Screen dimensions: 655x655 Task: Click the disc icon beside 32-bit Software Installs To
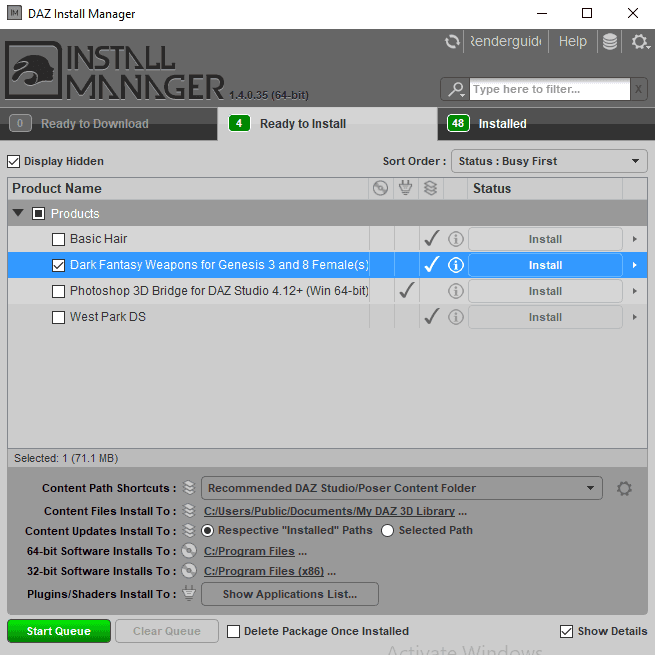[189, 571]
